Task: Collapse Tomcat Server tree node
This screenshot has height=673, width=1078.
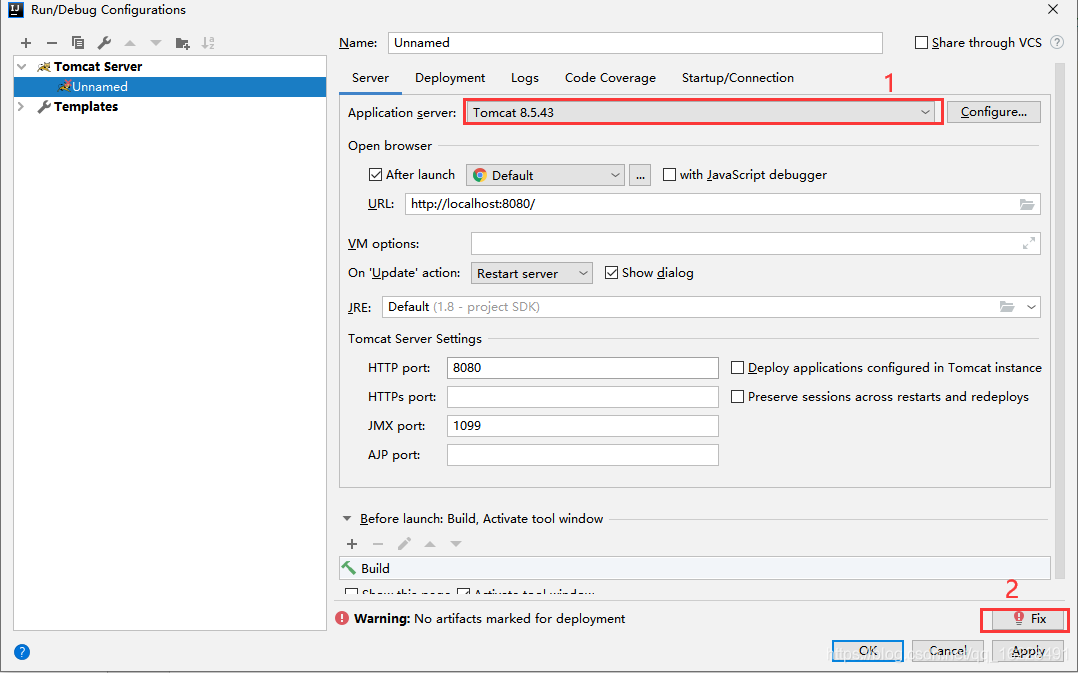Action: (21, 67)
